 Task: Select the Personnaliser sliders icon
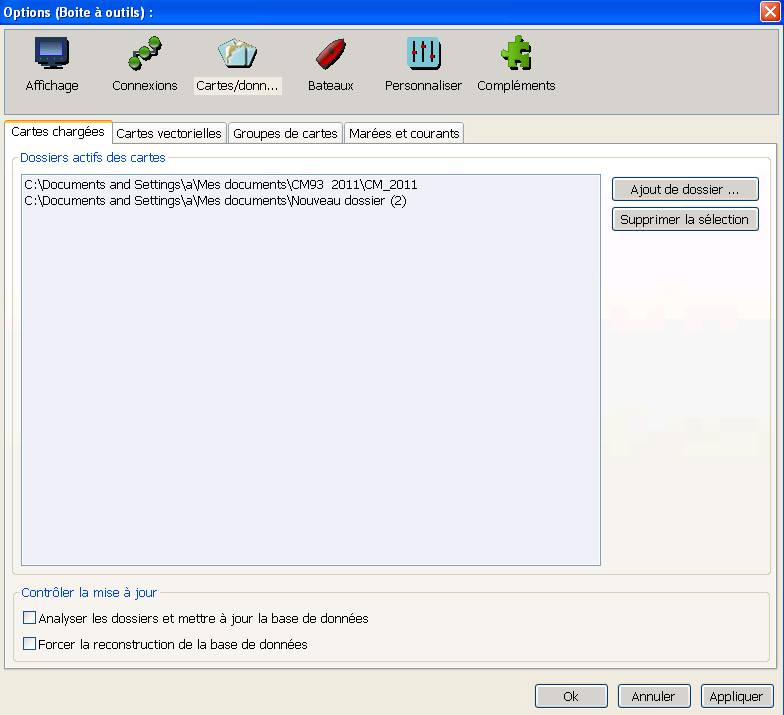pos(423,55)
